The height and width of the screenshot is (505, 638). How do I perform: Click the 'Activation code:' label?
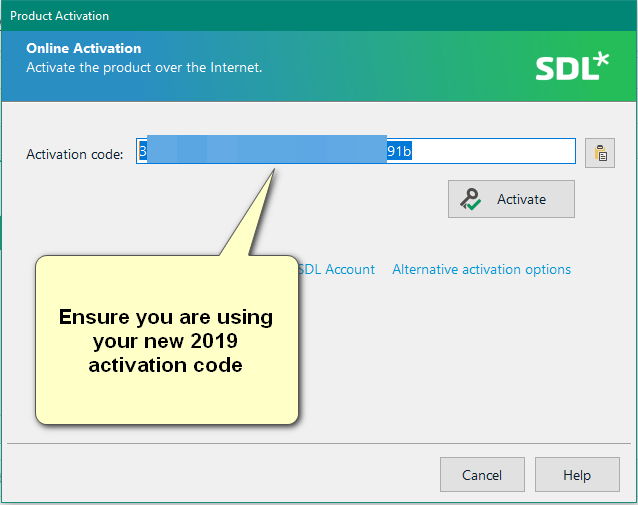coord(75,154)
